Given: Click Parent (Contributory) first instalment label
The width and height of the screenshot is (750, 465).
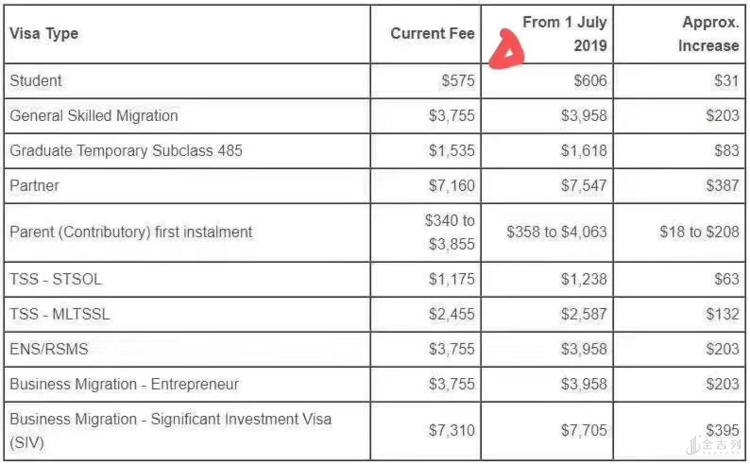Looking at the screenshot, I should pos(131,232).
